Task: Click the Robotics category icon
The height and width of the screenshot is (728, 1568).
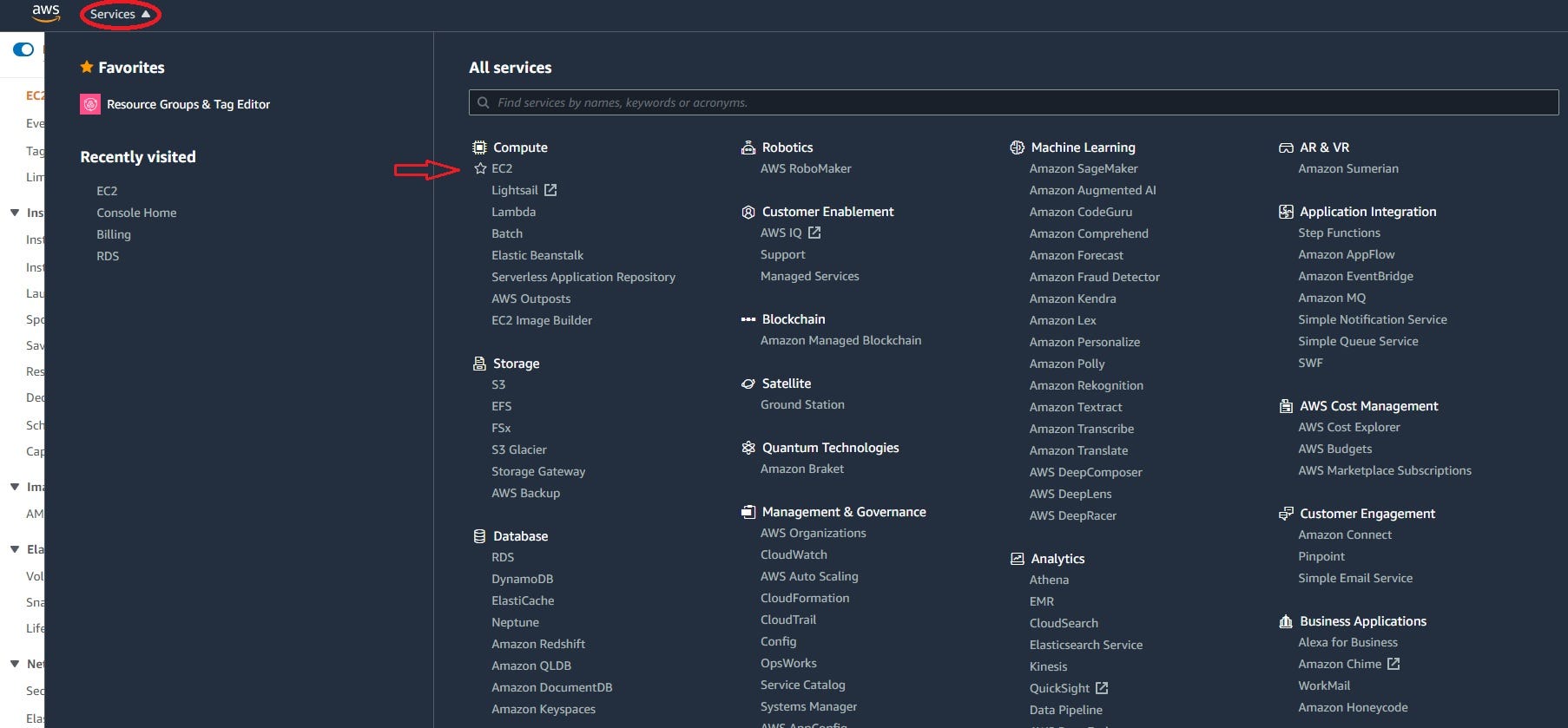Action: [748, 148]
